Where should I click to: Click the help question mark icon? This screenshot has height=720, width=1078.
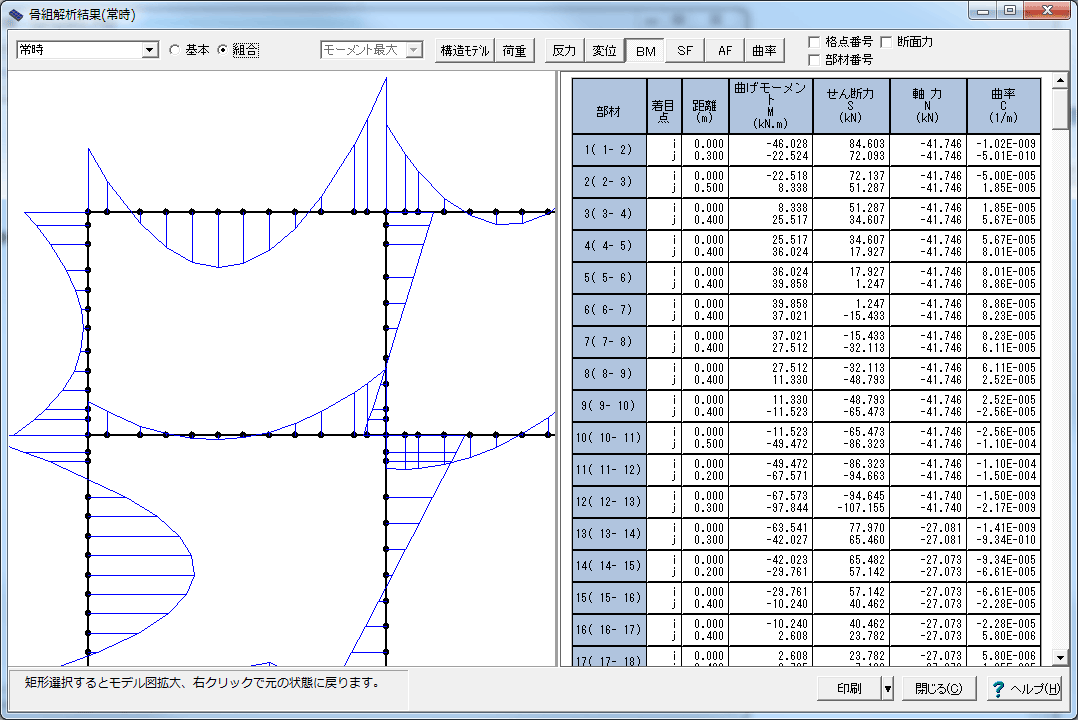[x=999, y=688]
